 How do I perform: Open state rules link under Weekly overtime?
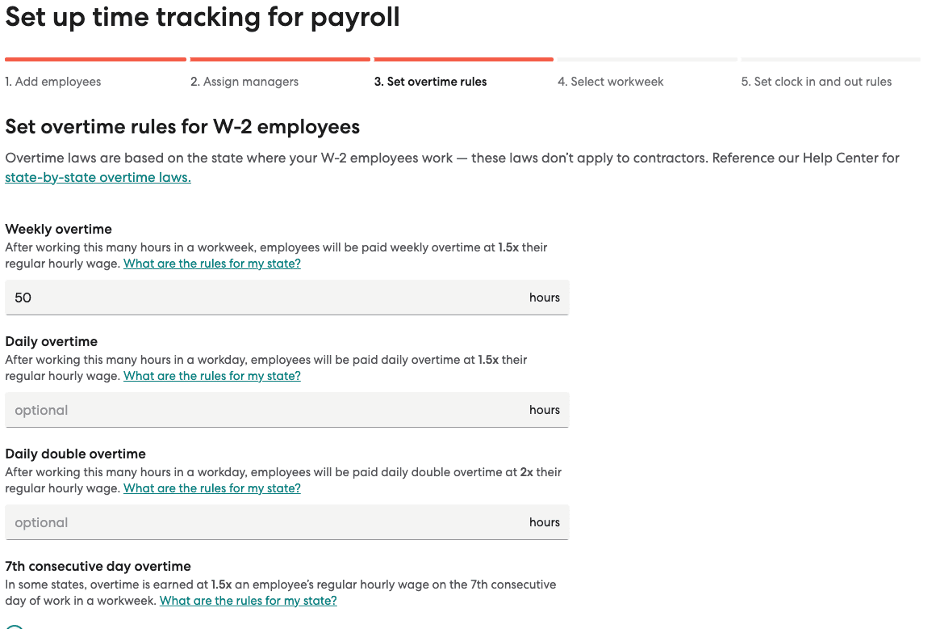click(x=212, y=264)
